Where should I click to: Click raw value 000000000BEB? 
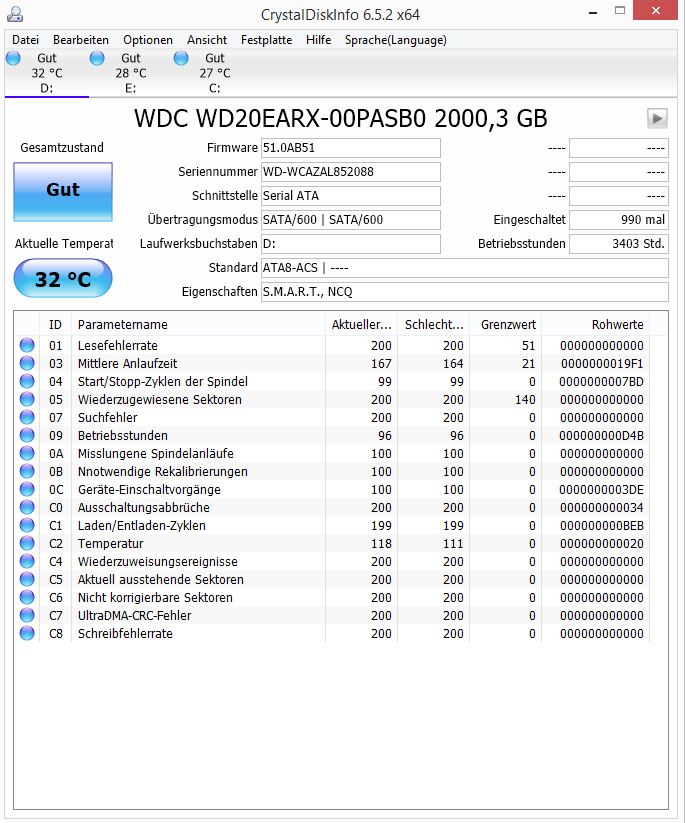[x=602, y=525]
